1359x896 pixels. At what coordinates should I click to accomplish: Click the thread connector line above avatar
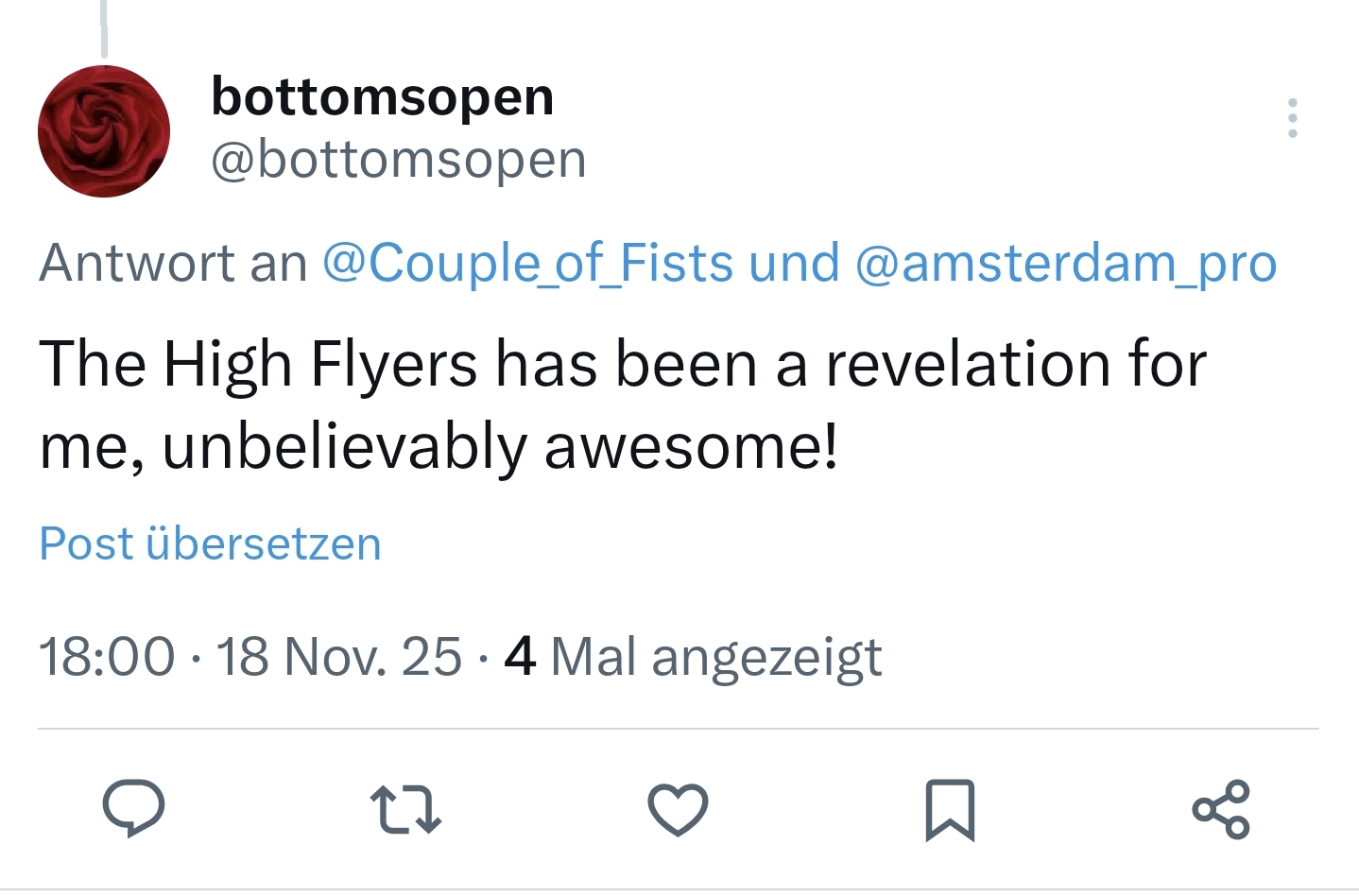[x=104, y=28]
